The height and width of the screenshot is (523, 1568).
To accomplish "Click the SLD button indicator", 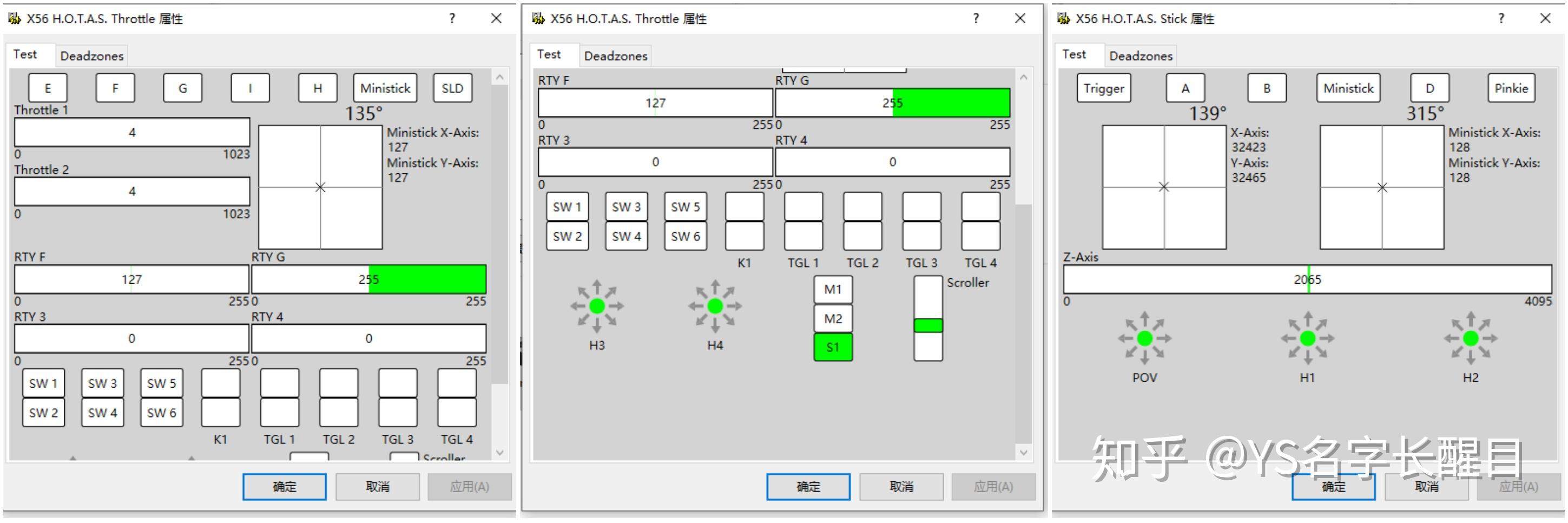I will [452, 88].
